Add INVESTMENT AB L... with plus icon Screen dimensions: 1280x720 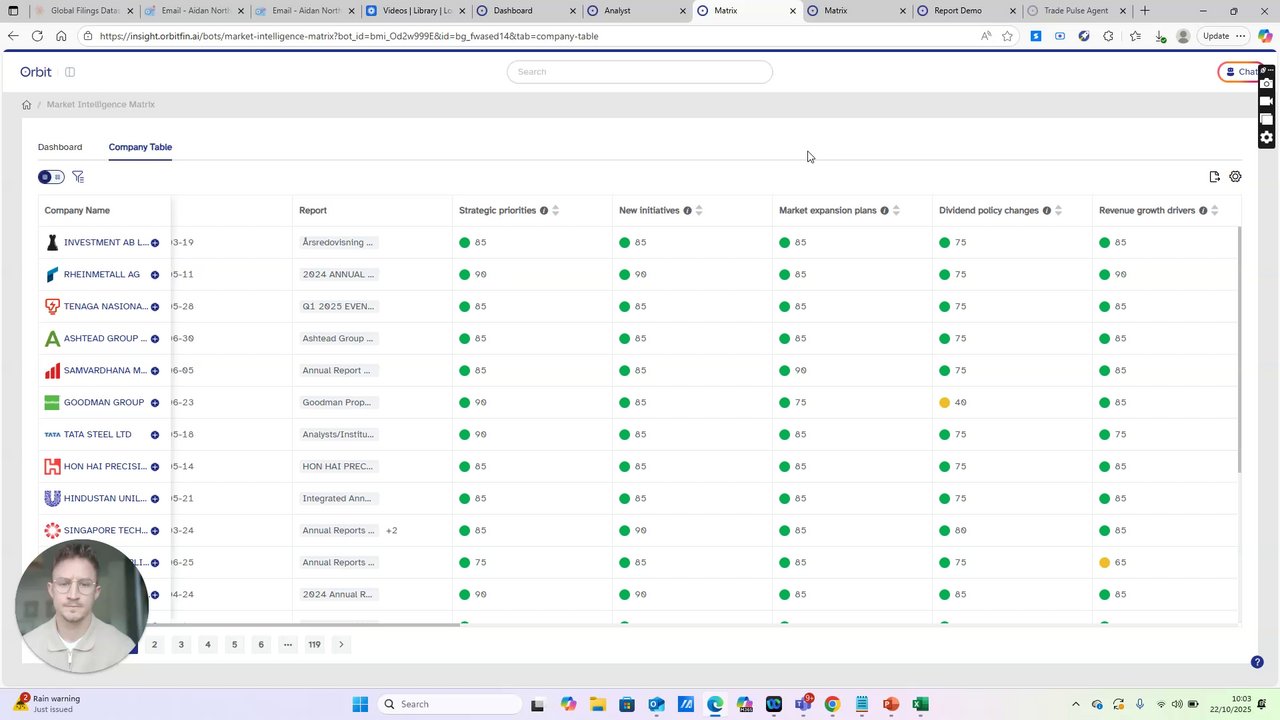155,243
